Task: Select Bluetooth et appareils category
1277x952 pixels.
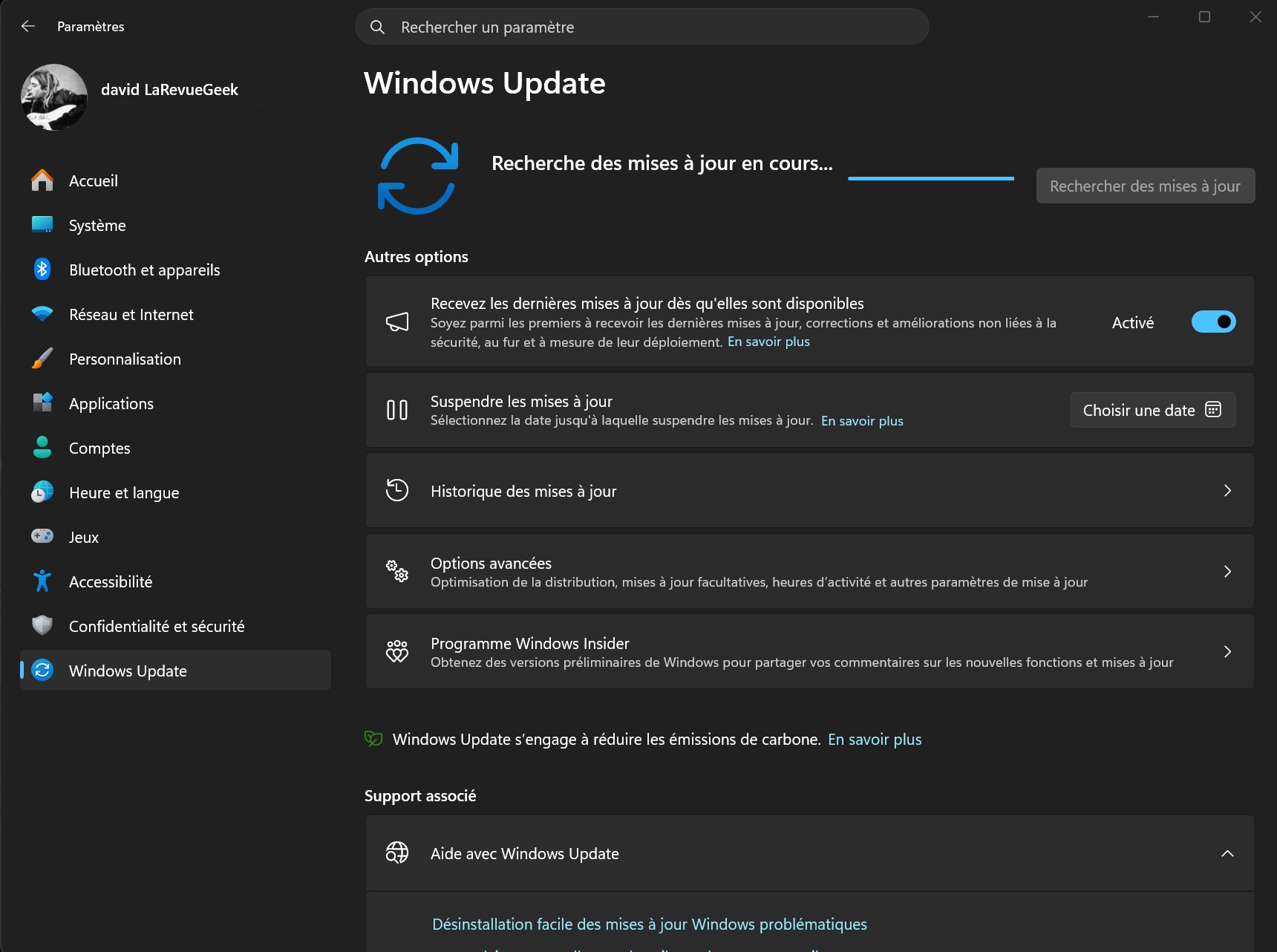Action: (x=176, y=270)
